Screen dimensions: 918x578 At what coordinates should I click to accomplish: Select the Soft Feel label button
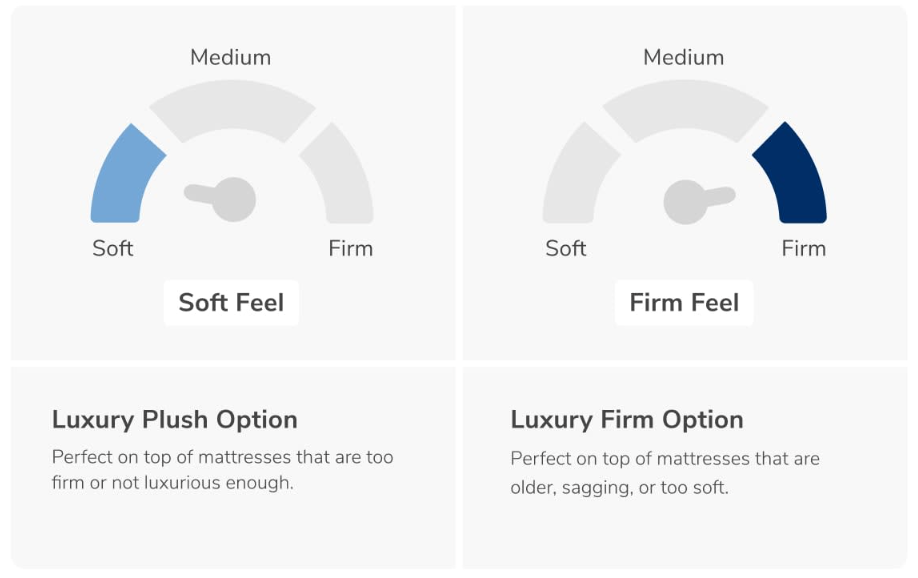(x=231, y=303)
